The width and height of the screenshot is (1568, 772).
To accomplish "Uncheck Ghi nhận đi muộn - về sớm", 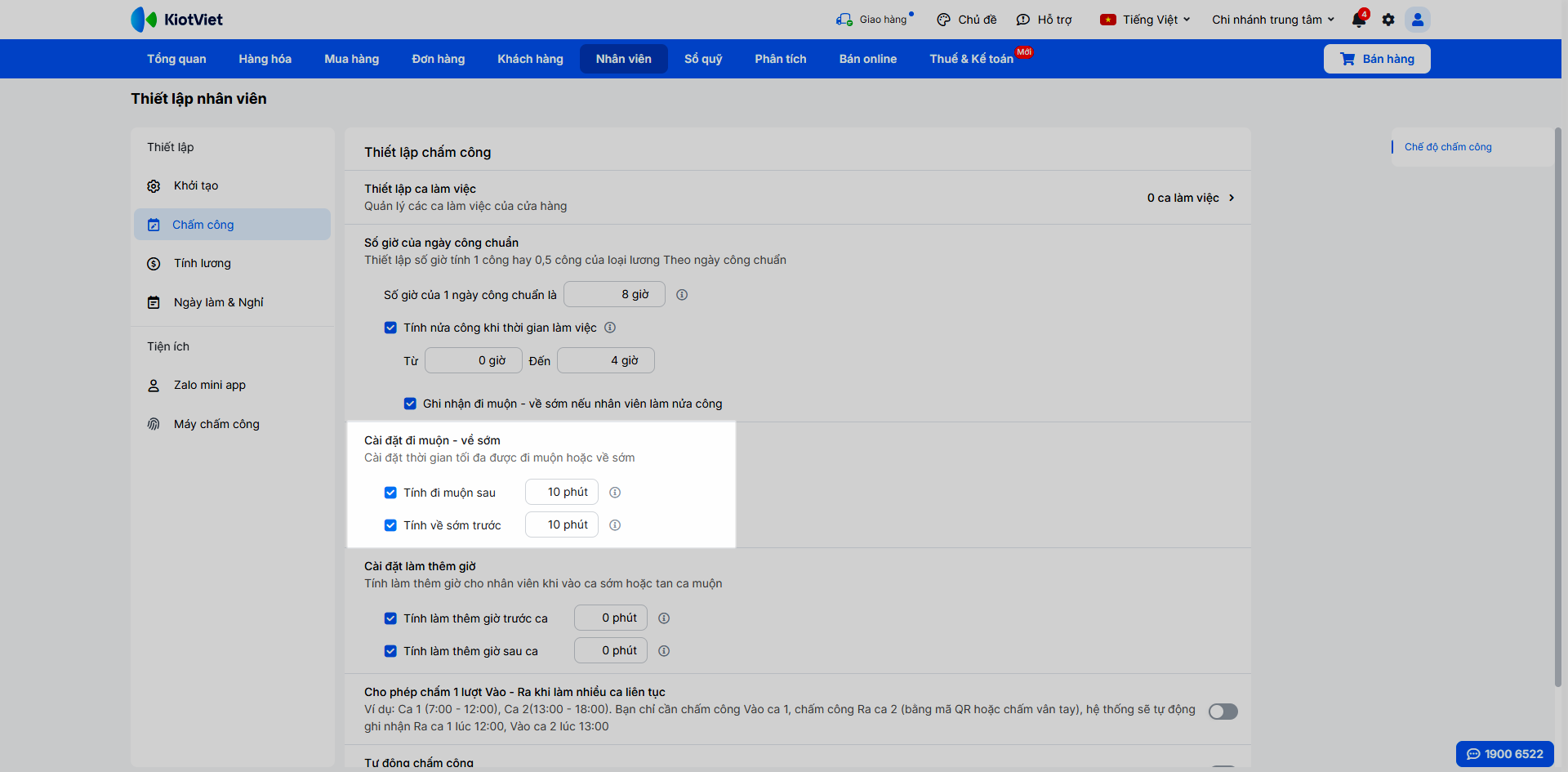I will point(410,404).
